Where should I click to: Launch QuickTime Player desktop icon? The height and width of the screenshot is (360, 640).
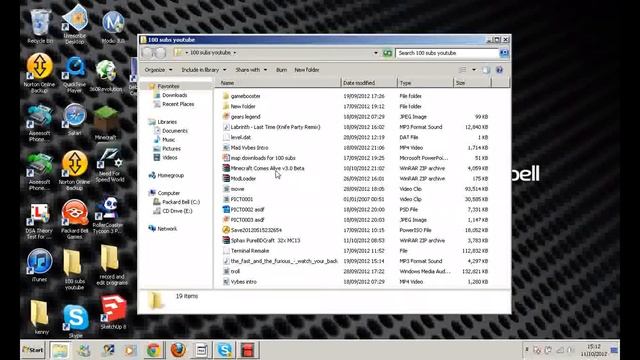click(x=75, y=74)
